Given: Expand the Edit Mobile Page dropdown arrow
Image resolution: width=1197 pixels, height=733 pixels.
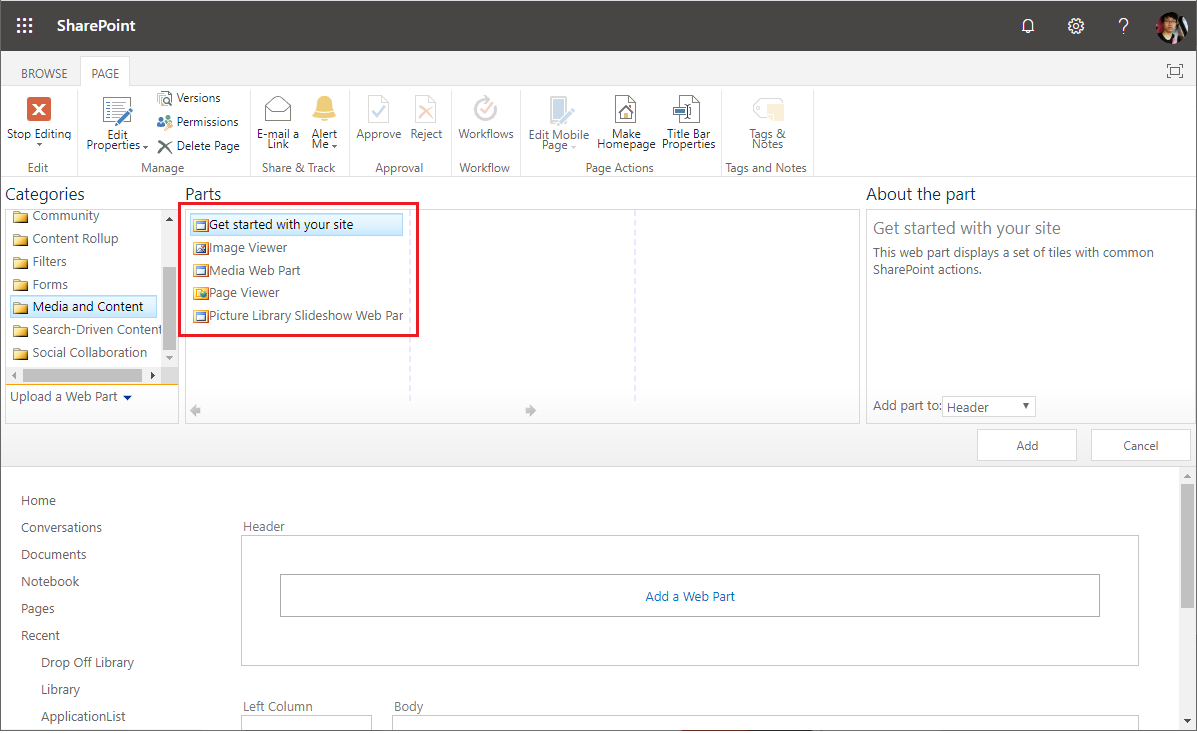Looking at the screenshot, I should pyautogui.click(x=573, y=147).
